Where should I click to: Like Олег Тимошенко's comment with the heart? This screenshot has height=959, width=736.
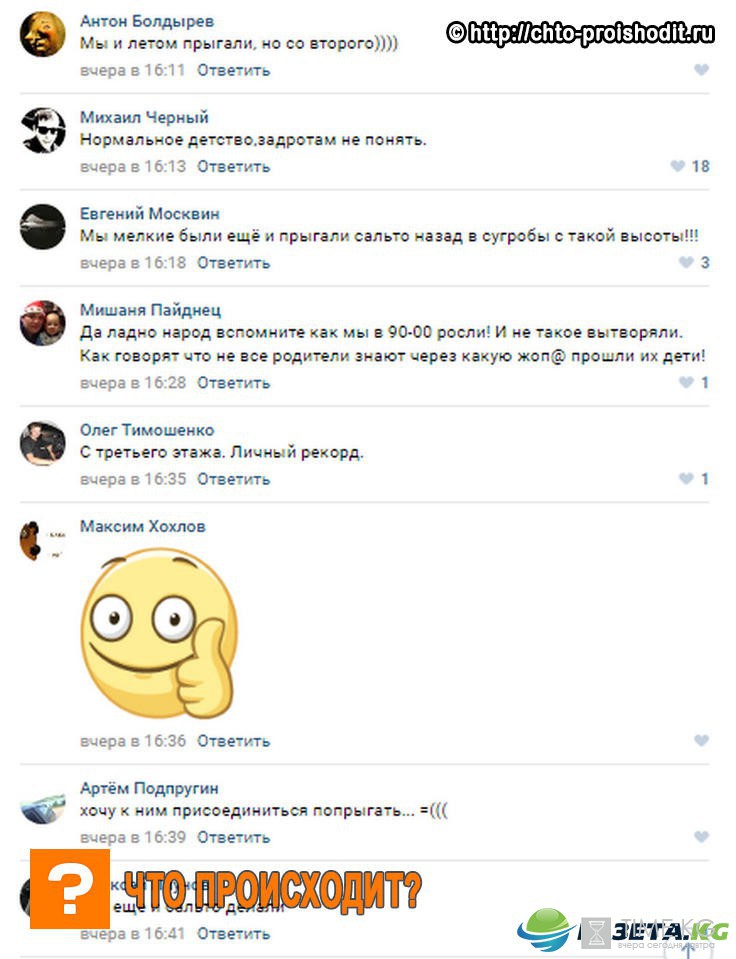point(686,478)
